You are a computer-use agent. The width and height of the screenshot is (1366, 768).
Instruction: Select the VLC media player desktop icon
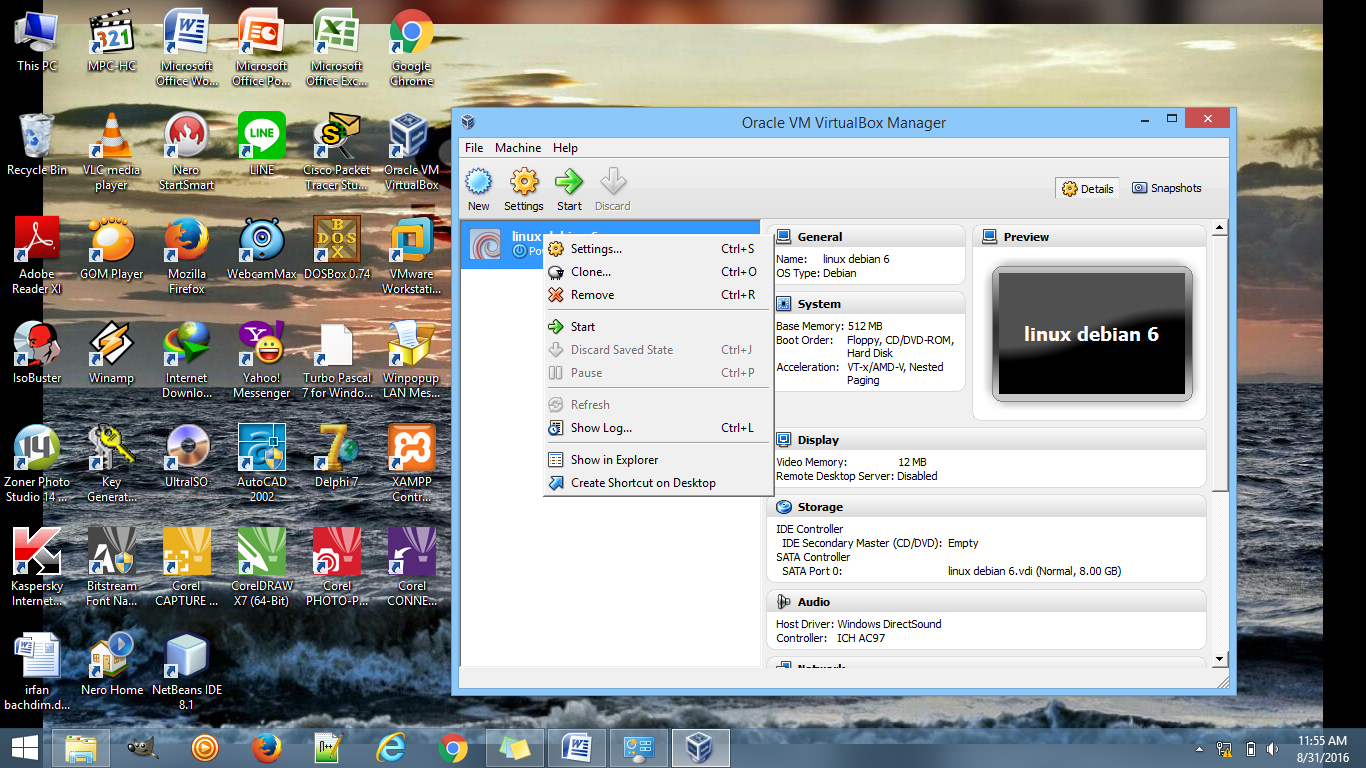coord(112,152)
